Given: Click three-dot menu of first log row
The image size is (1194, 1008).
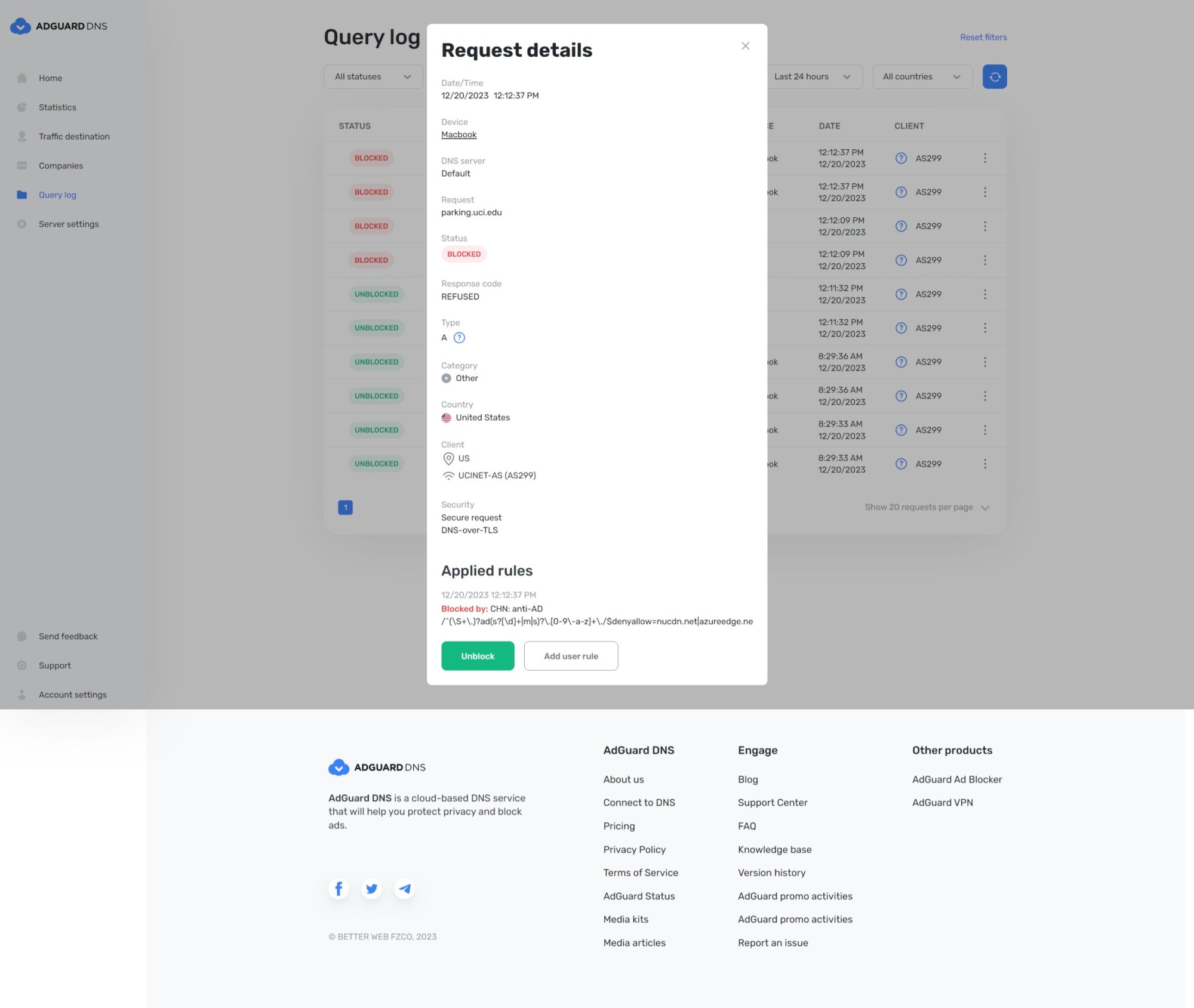Looking at the screenshot, I should 984,158.
